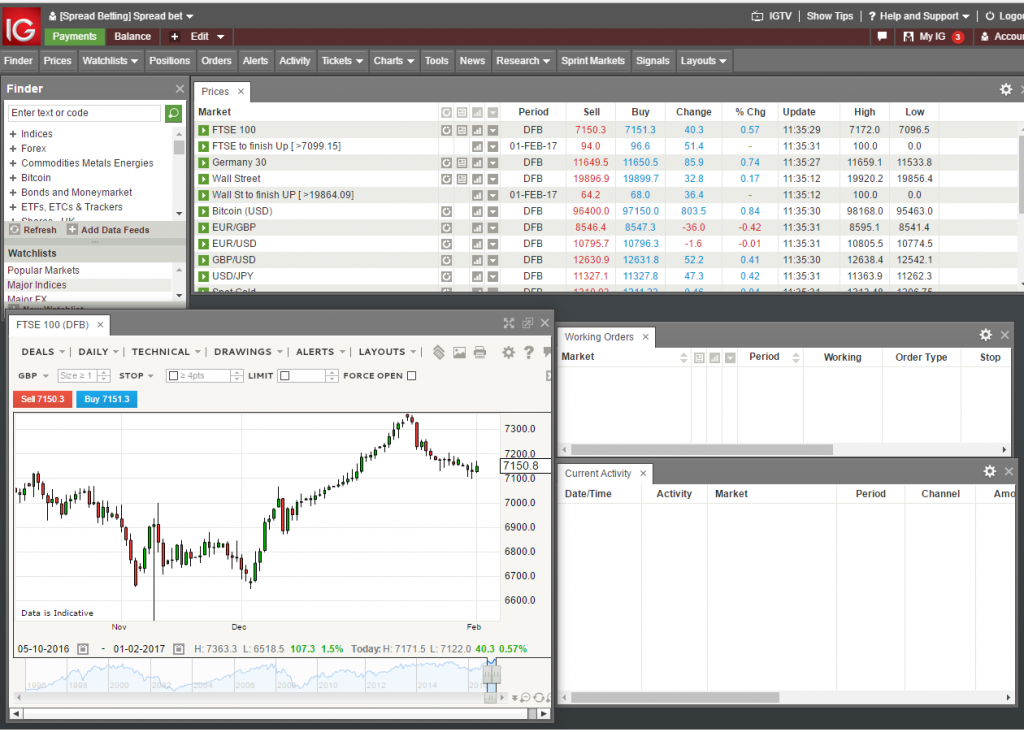This screenshot has height=732, width=1024.
Task: Open the Prices menu item
Action: 57,61
